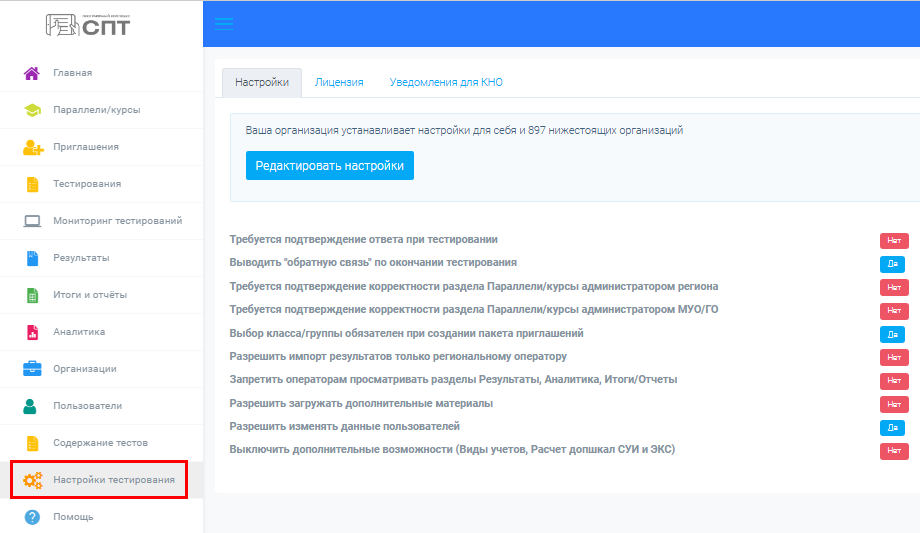This screenshot has width=920, height=533.
Task: Switch to the Лицензия tab
Action: tap(339, 83)
